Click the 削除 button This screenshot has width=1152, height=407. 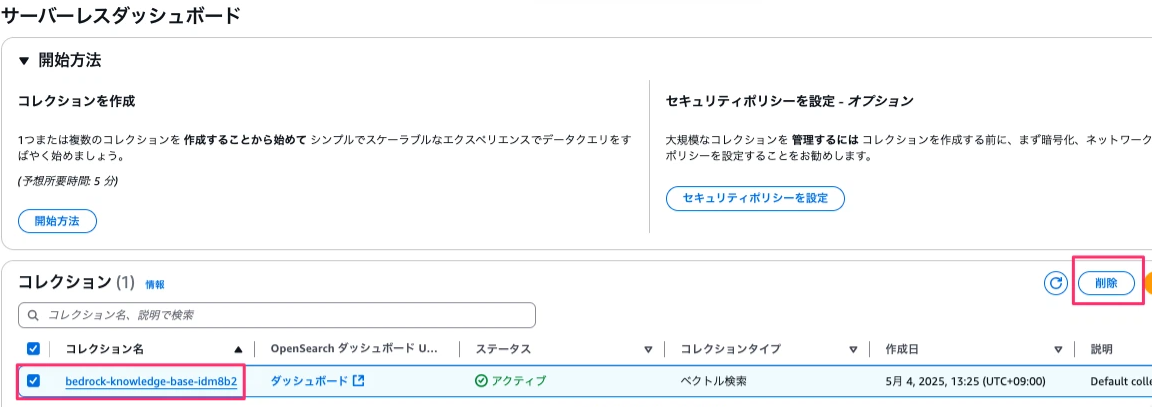[1106, 284]
